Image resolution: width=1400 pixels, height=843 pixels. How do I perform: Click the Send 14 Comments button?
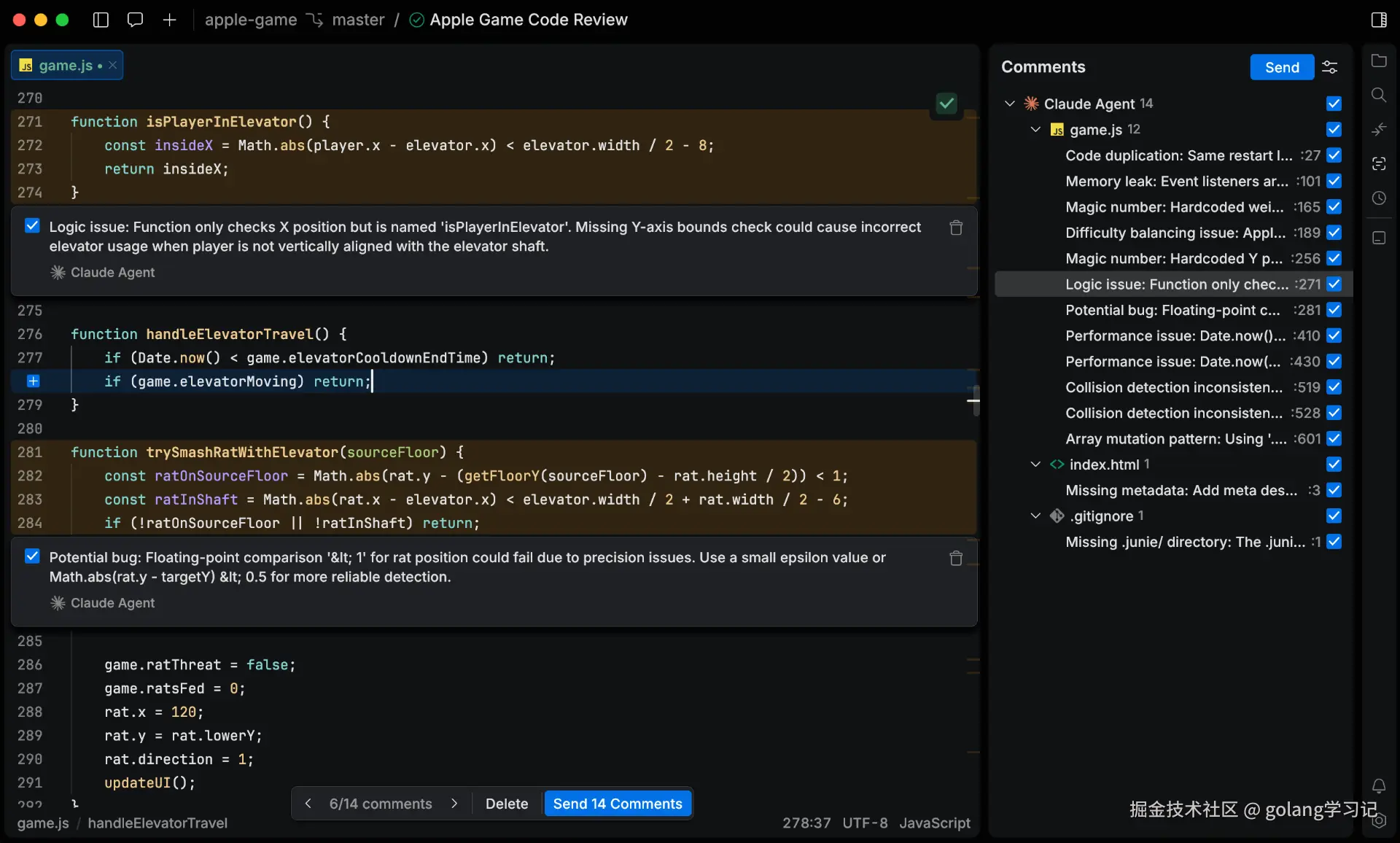(x=617, y=804)
